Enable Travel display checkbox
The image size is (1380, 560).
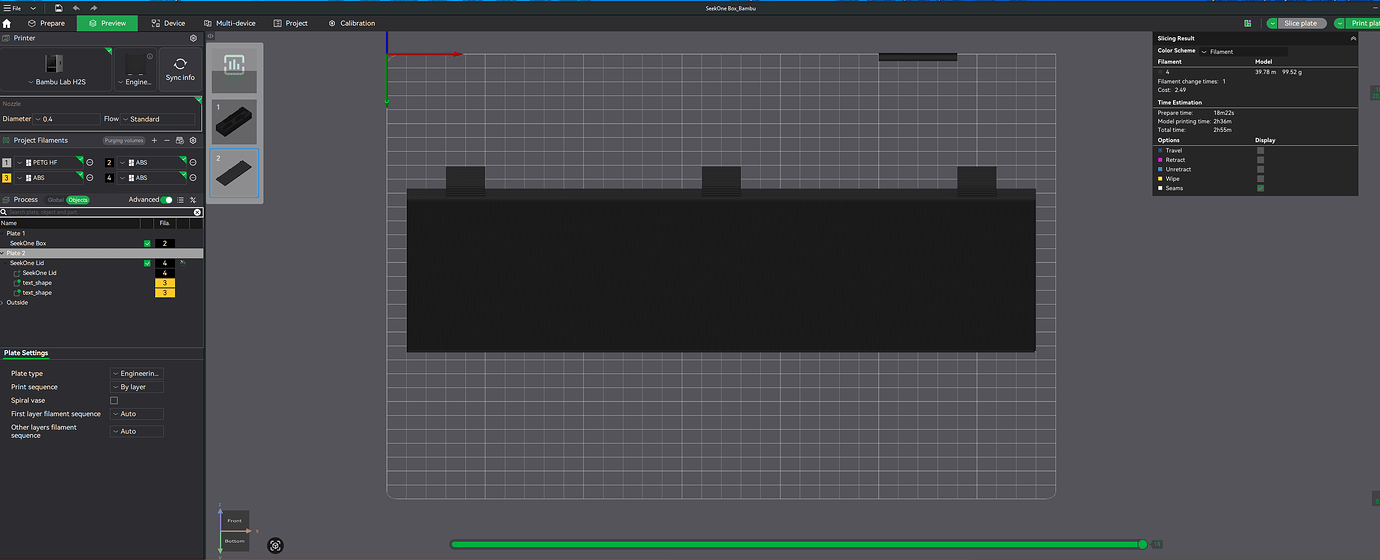coord(1260,150)
